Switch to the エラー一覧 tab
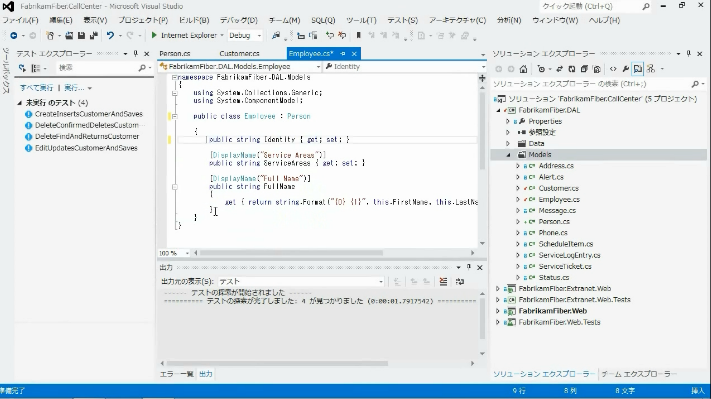 point(176,374)
